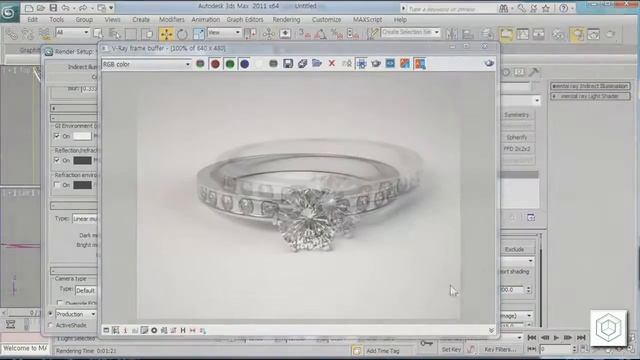This screenshot has height=360, width=640.
Task: Click the Symmetry modifier button
Action: coord(516,115)
